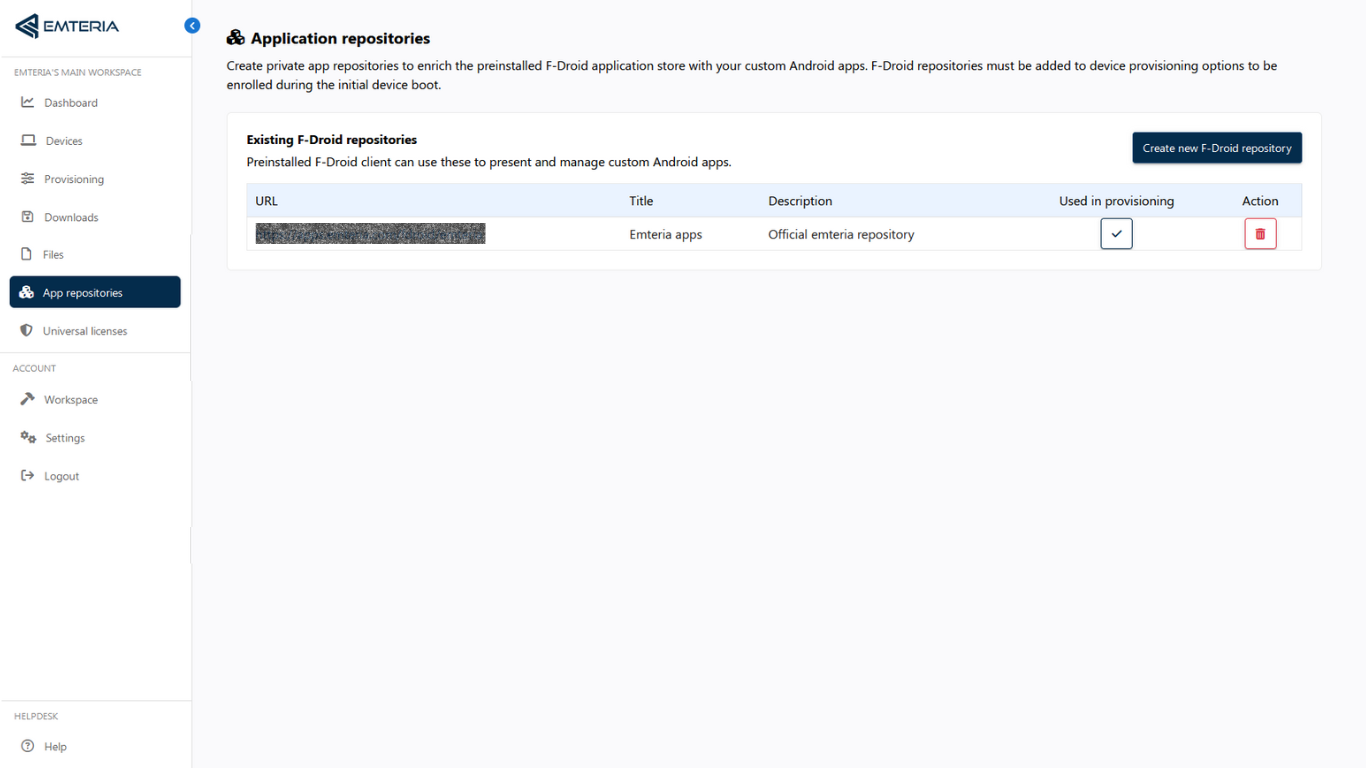Click the Downloads icon
Screen dimensions: 1366x768
(x=28, y=216)
